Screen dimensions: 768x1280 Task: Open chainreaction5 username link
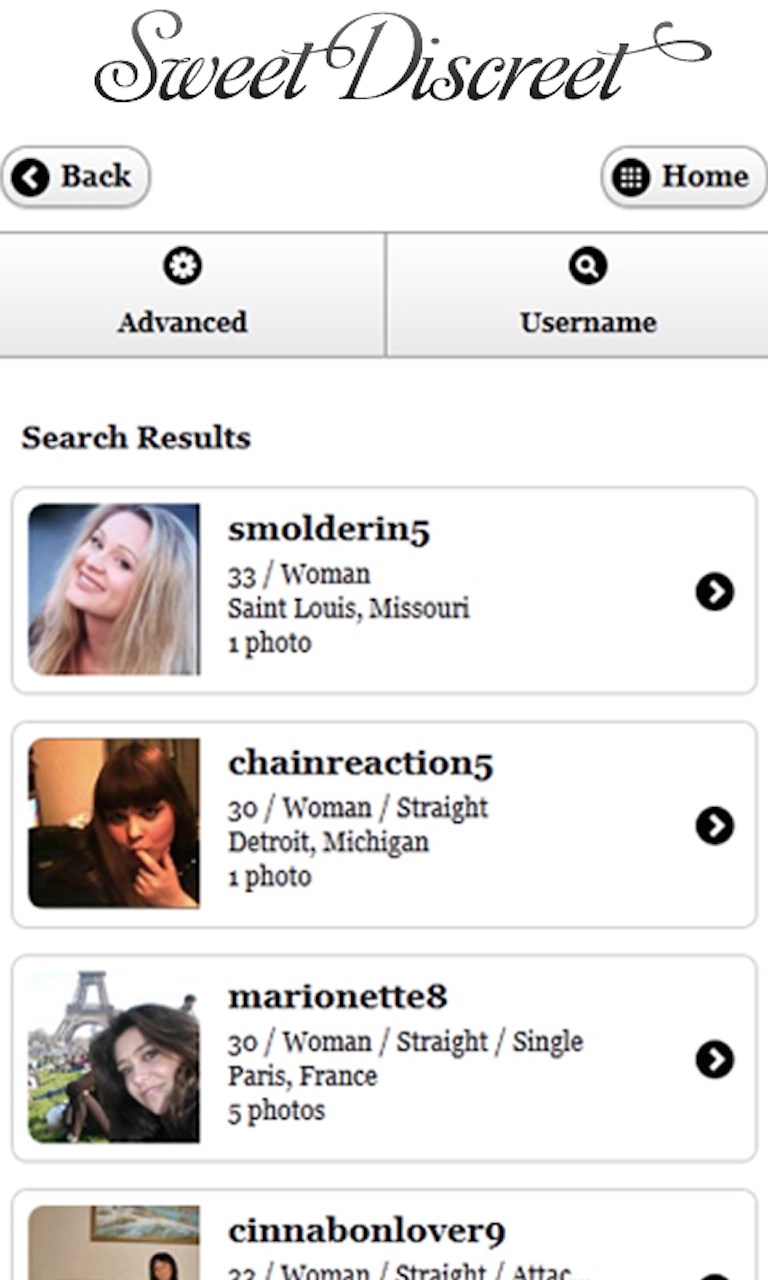tap(360, 764)
